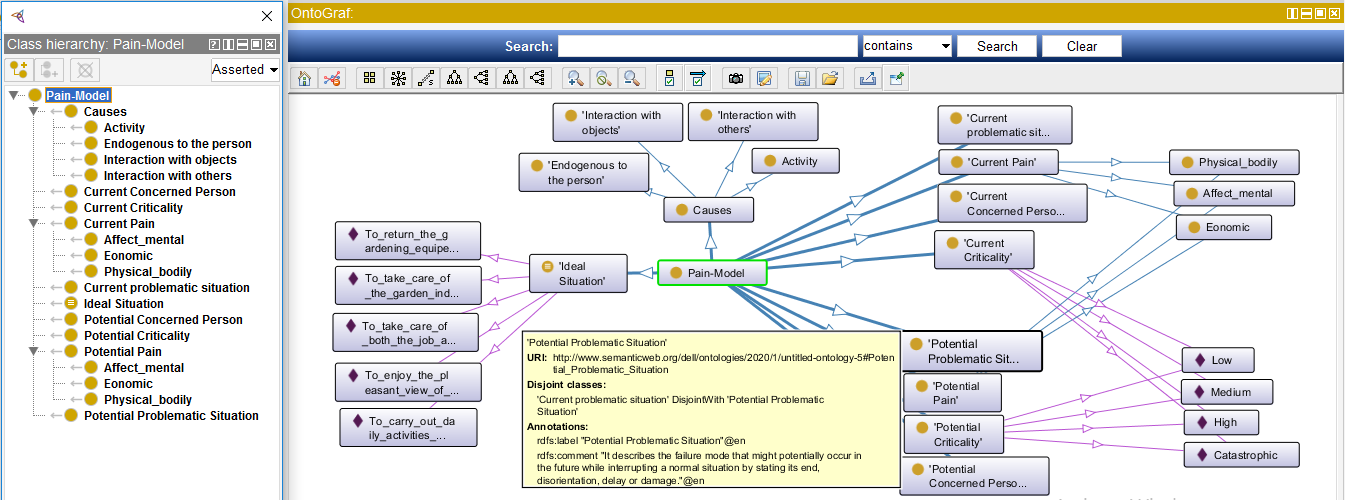Reset graph zoom with the no-zoom icon

603,78
